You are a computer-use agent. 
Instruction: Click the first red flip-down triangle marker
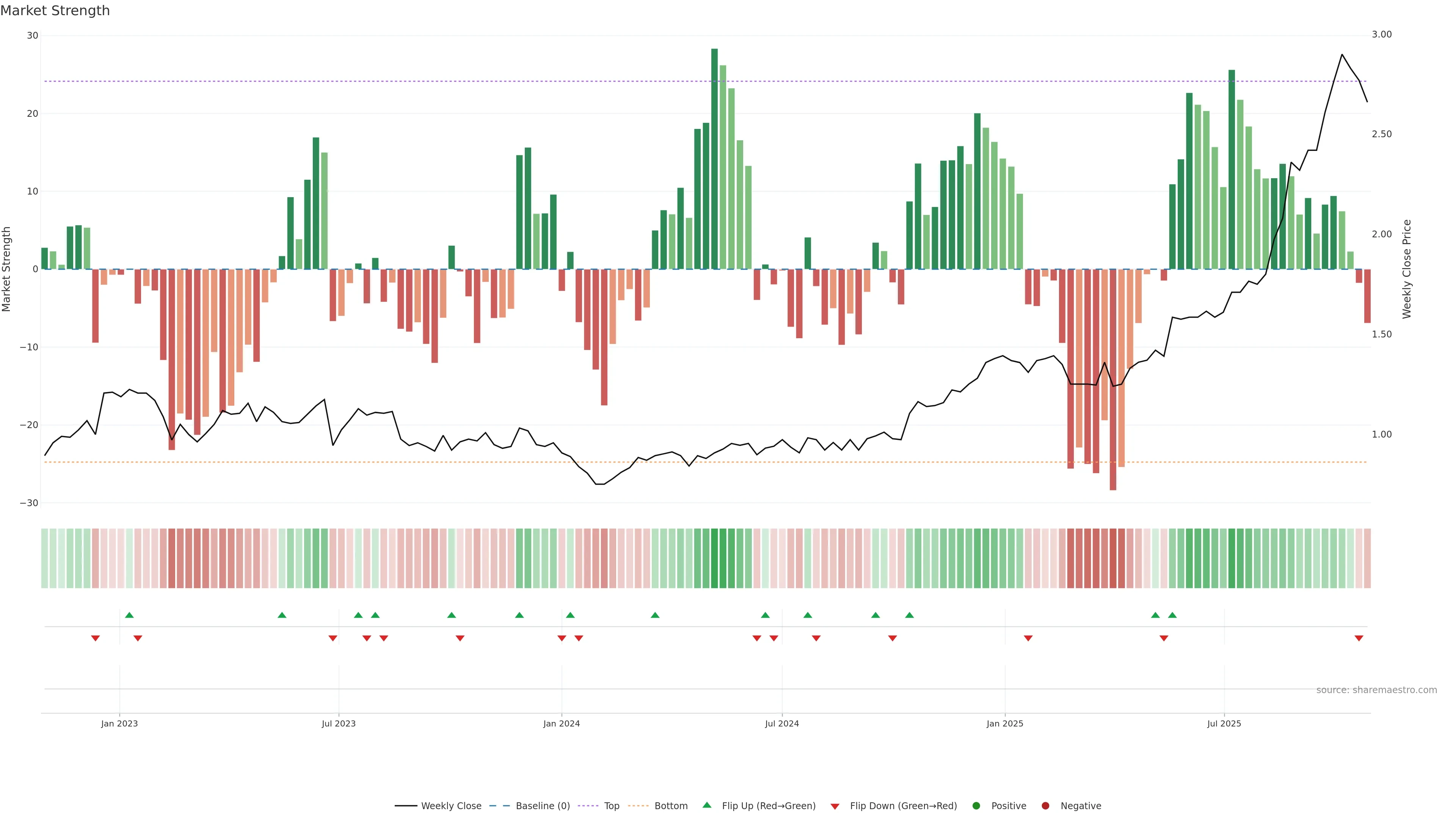[96, 638]
